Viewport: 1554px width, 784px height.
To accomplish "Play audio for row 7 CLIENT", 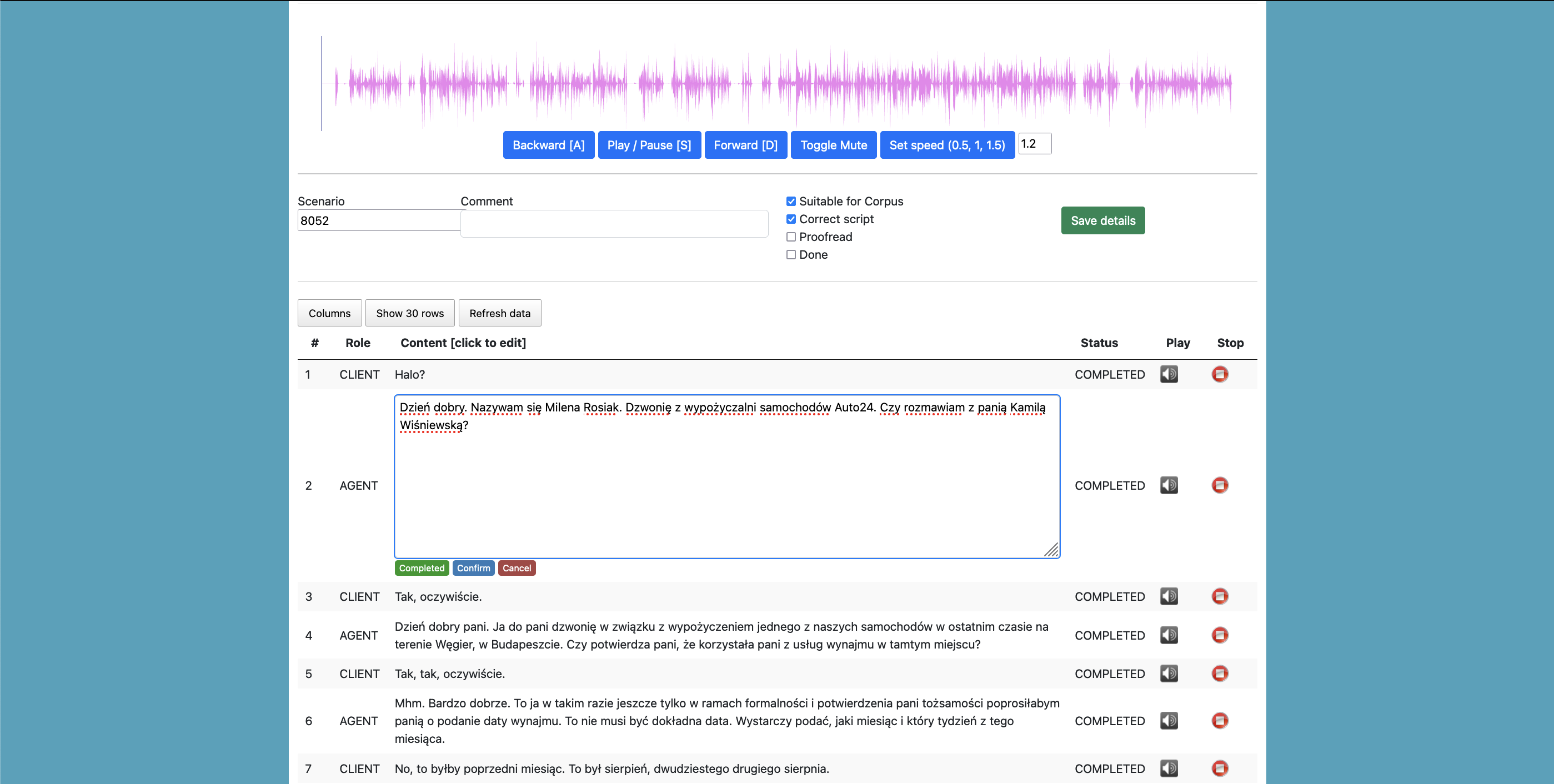I will [x=1169, y=768].
